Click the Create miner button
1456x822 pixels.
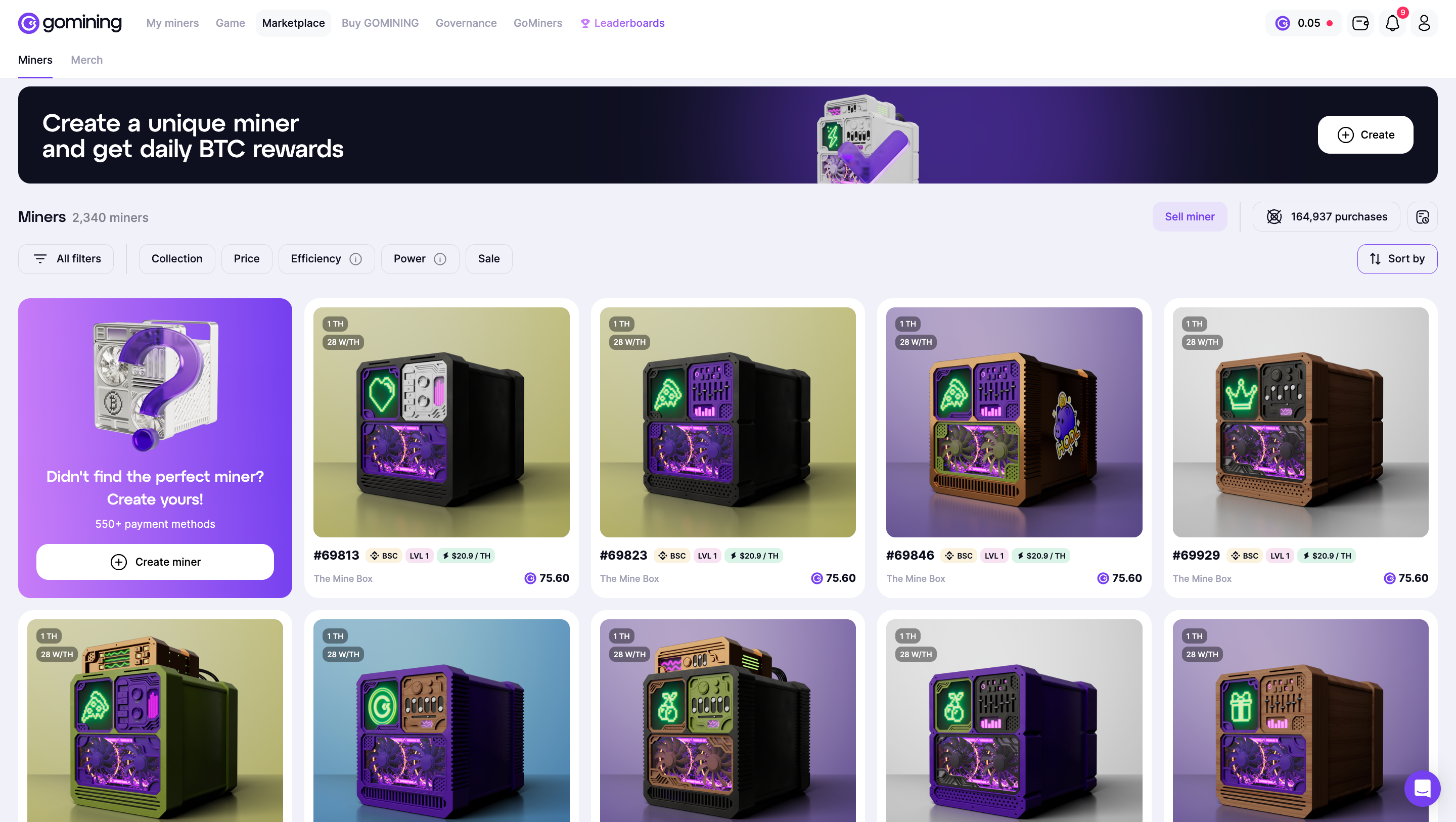(x=155, y=561)
